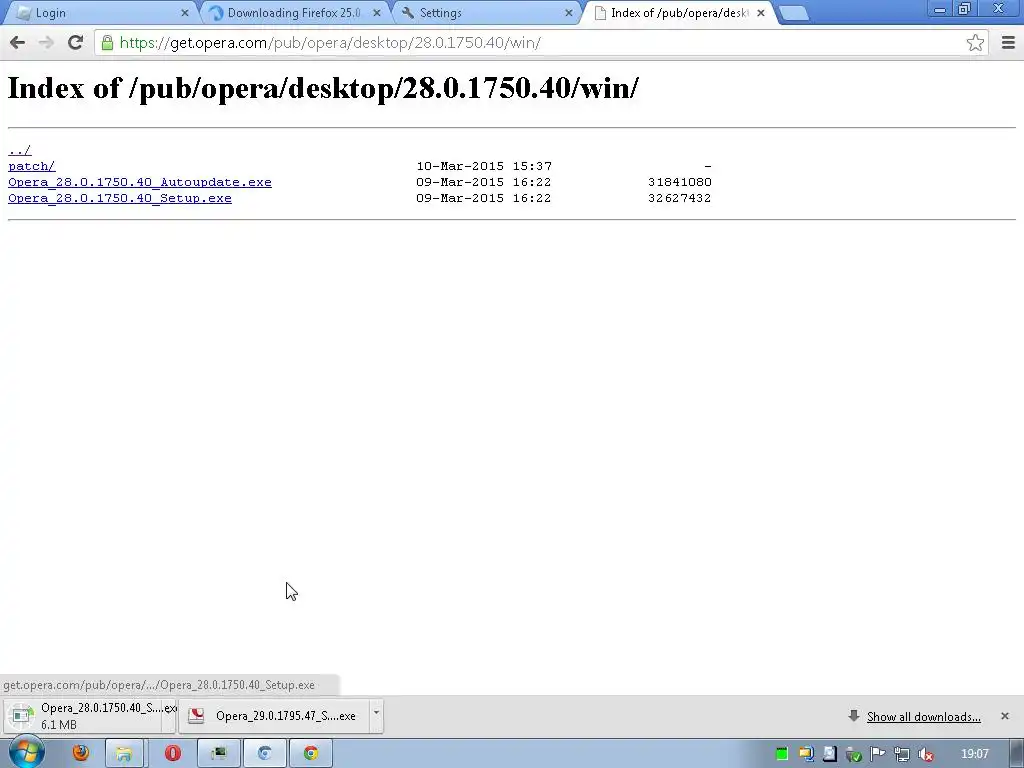The width and height of the screenshot is (1024, 768).
Task: Click the download arrow icon in downloads bar
Action: (854, 716)
